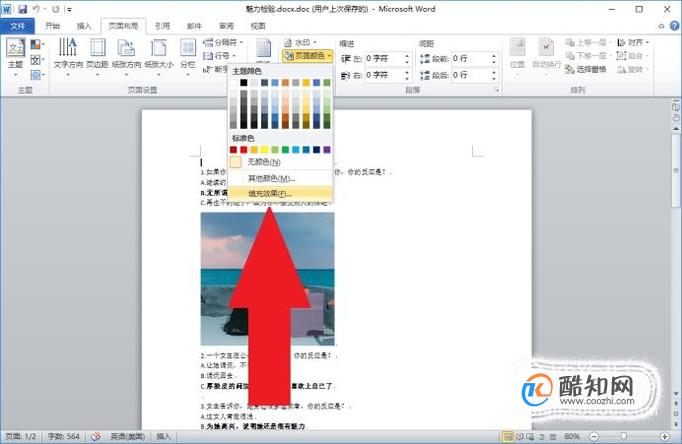Click the zoom out minus button
The image size is (682, 444).
coord(595,436)
